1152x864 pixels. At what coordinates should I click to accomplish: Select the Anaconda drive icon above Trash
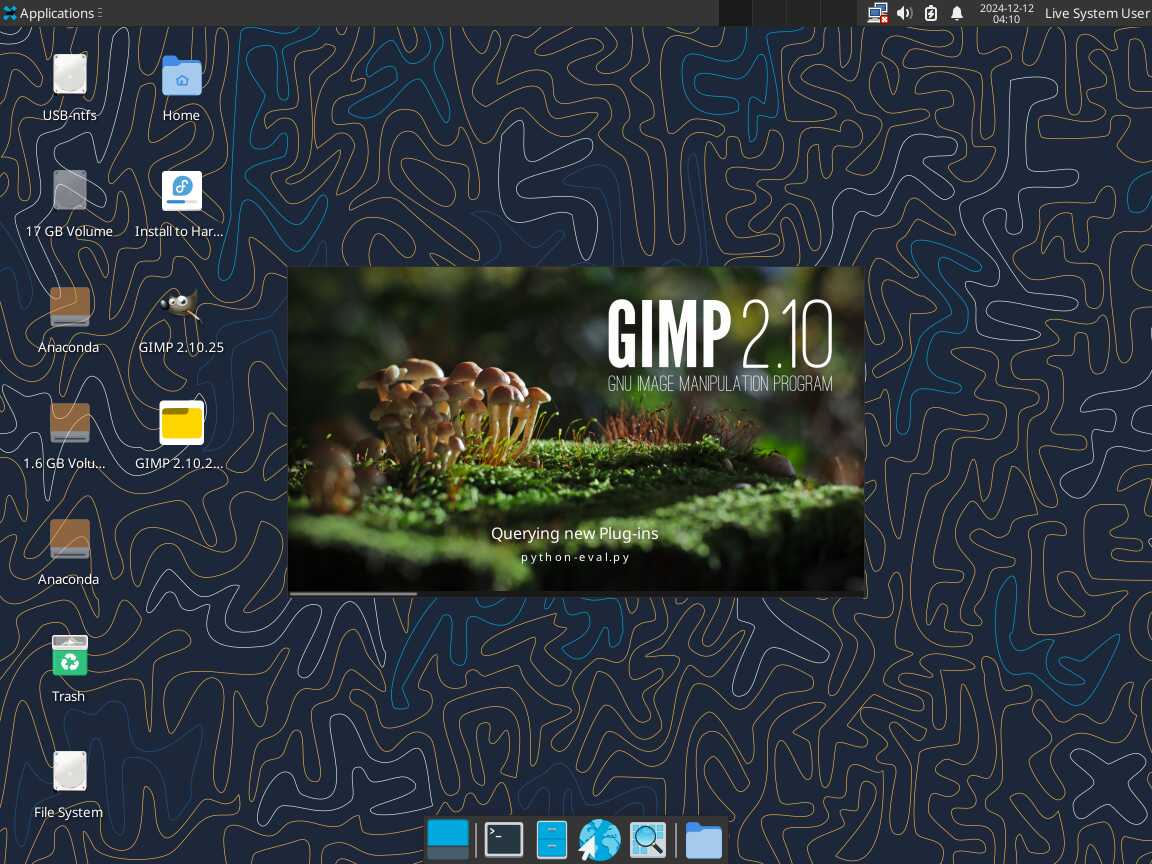[x=70, y=539]
